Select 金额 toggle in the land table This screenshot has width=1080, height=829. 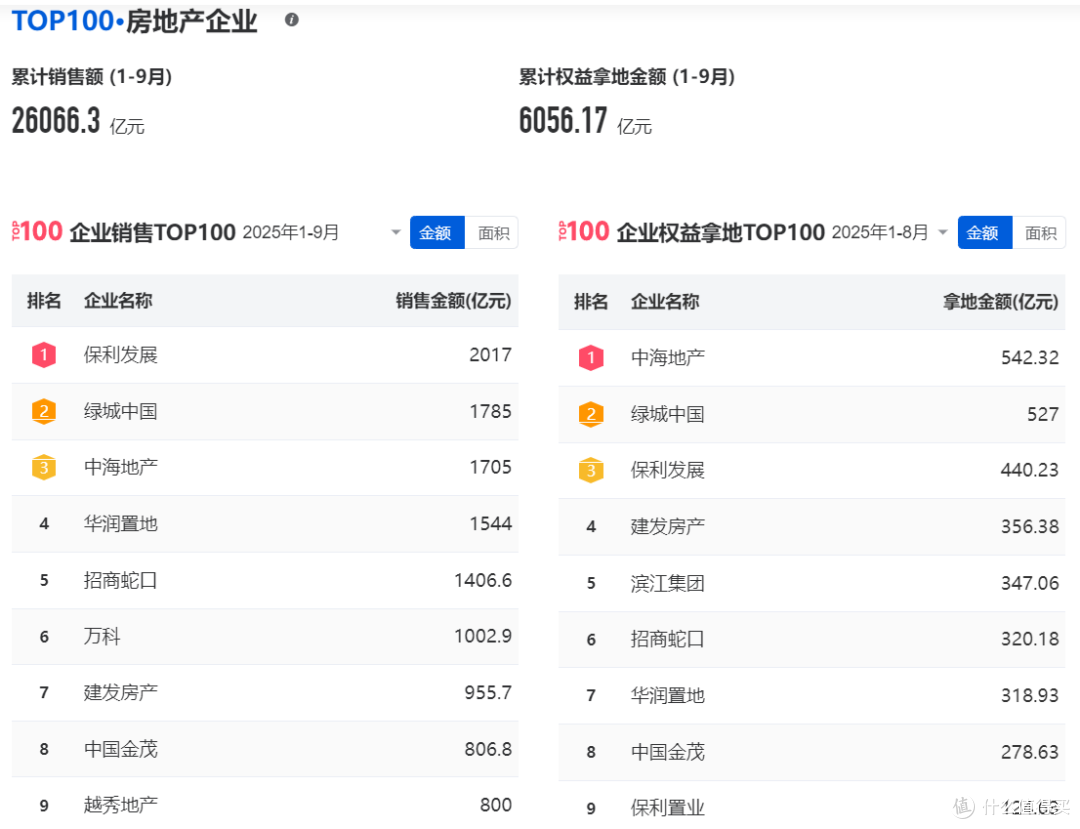point(984,233)
